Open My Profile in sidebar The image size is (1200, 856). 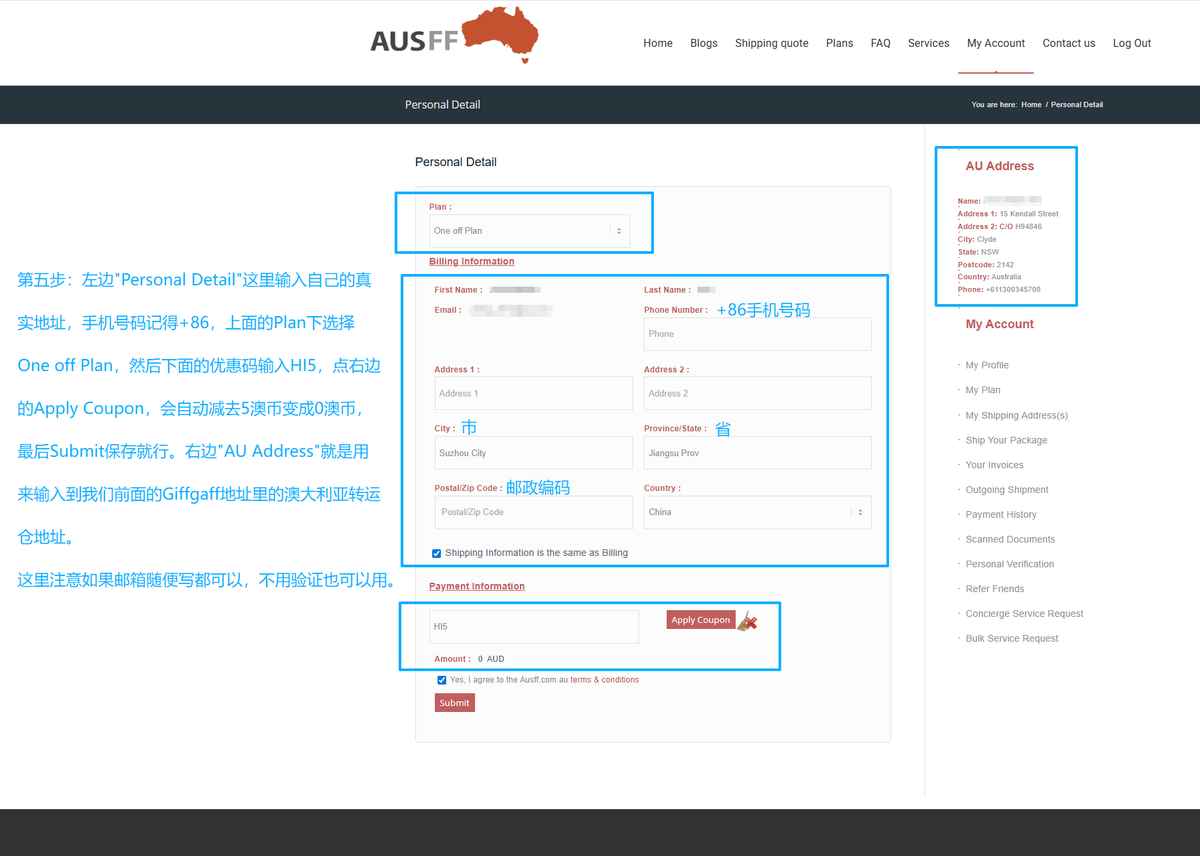tap(987, 366)
